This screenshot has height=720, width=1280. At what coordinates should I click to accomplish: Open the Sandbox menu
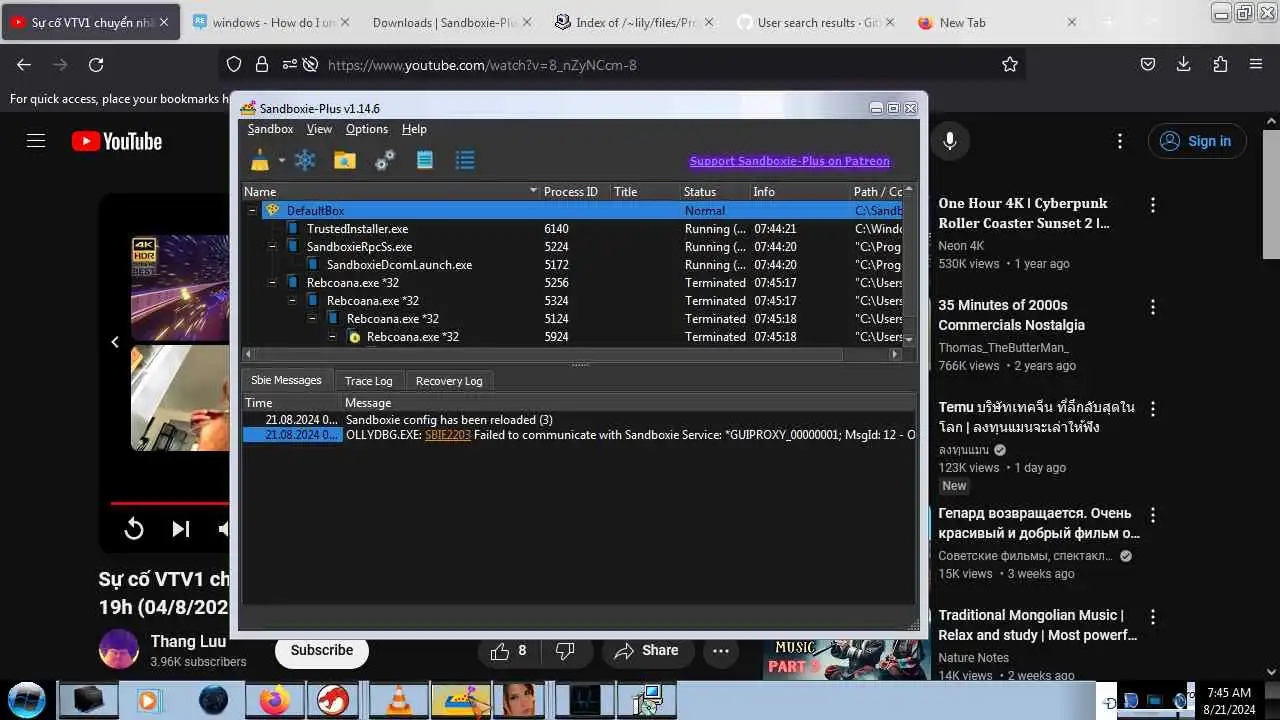pyautogui.click(x=271, y=129)
